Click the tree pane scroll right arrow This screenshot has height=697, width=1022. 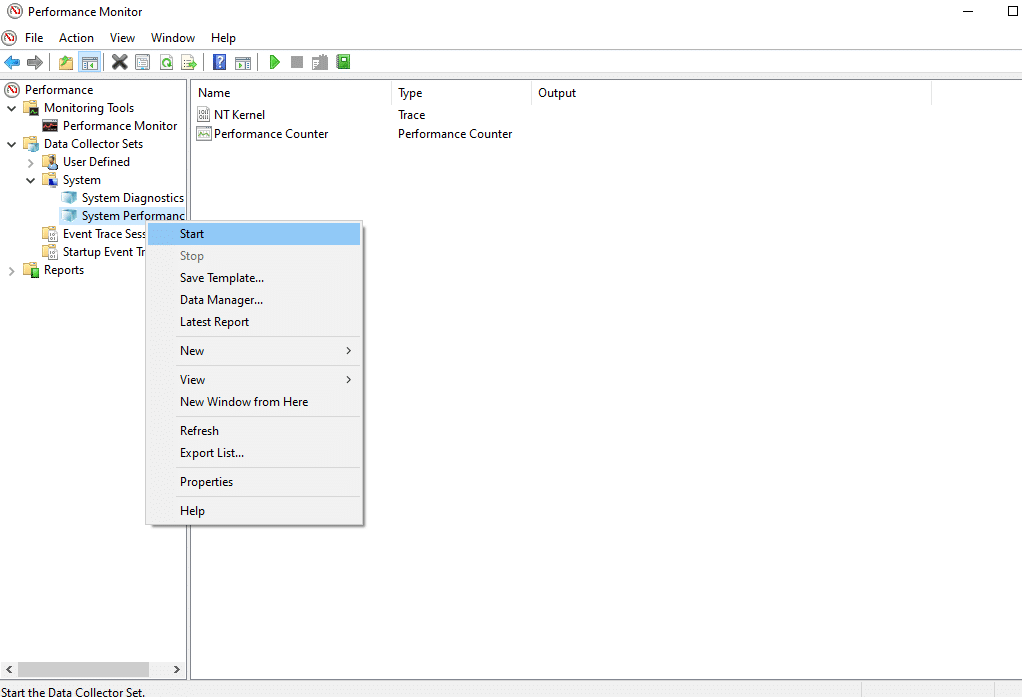pyautogui.click(x=177, y=670)
